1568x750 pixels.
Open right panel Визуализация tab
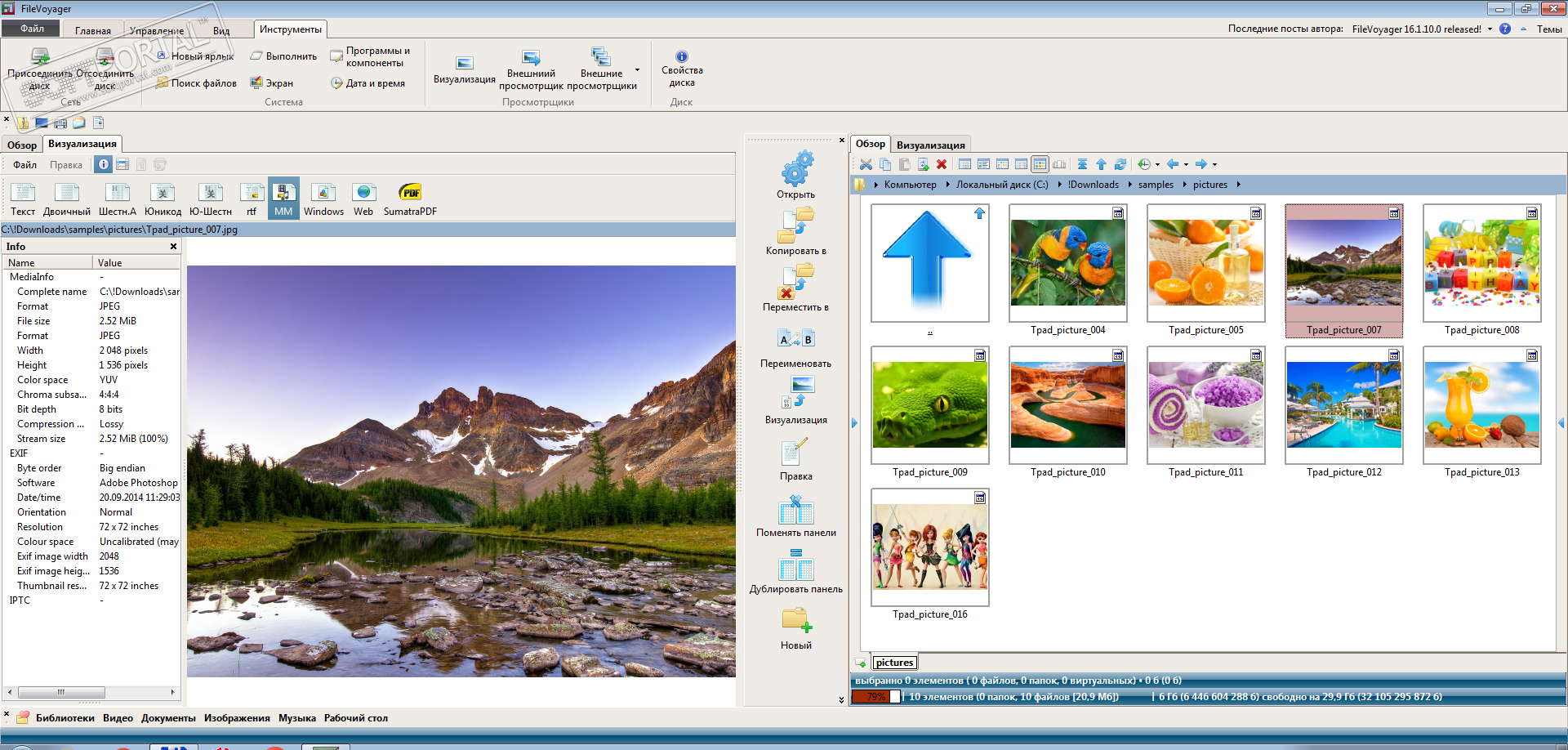[x=930, y=145]
